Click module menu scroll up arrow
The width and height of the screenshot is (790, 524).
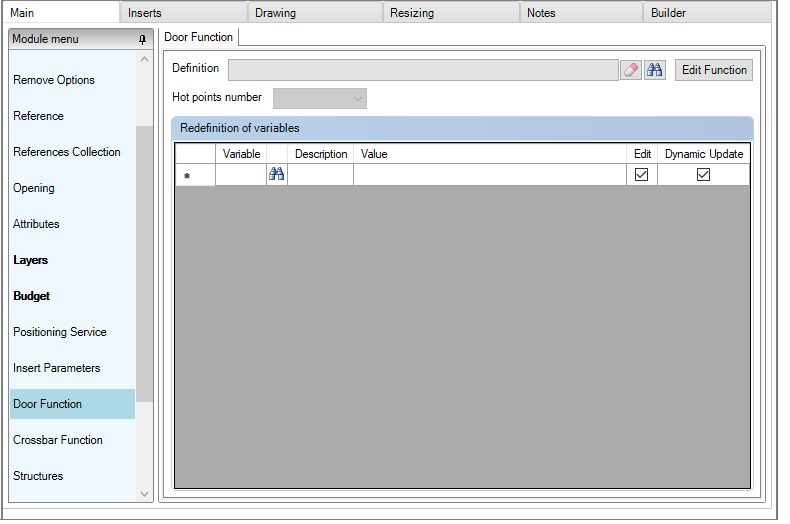[x=145, y=59]
